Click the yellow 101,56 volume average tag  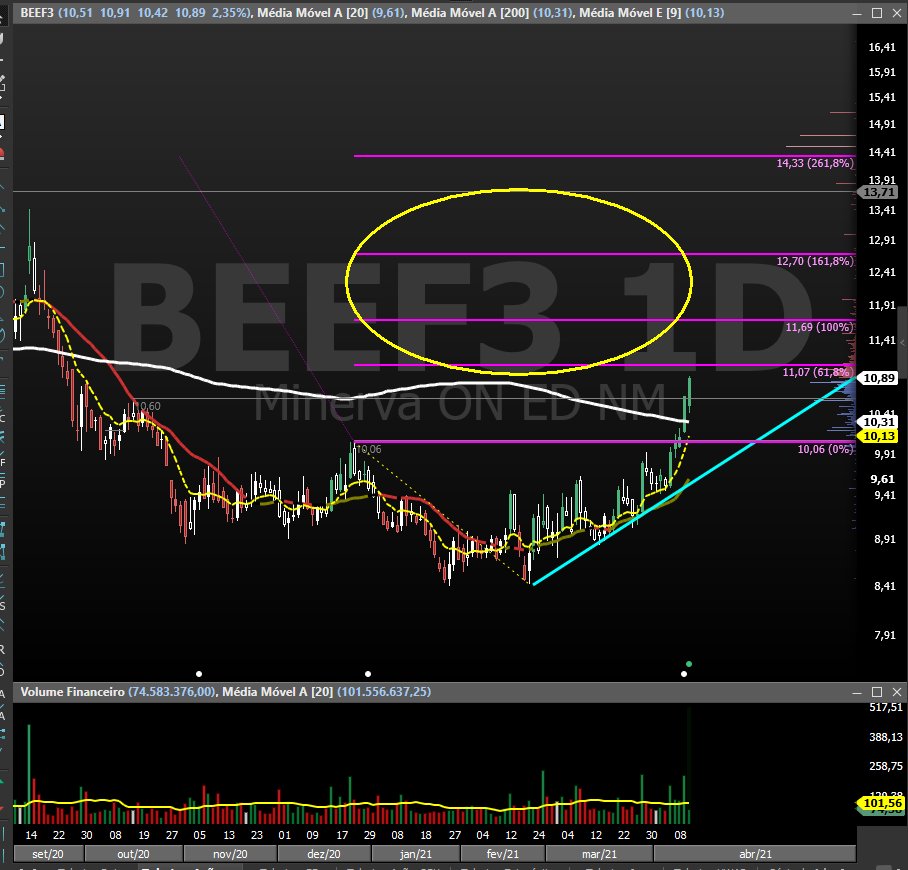pyautogui.click(x=881, y=803)
